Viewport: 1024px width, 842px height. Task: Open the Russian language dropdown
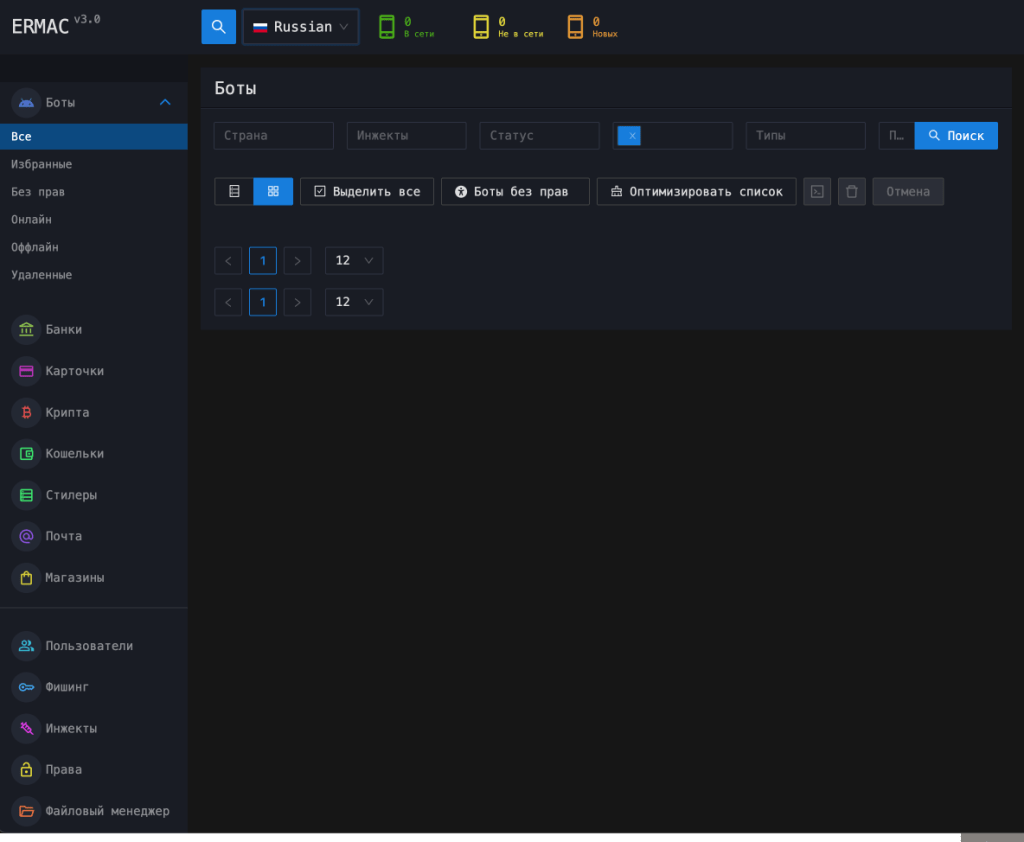click(300, 27)
